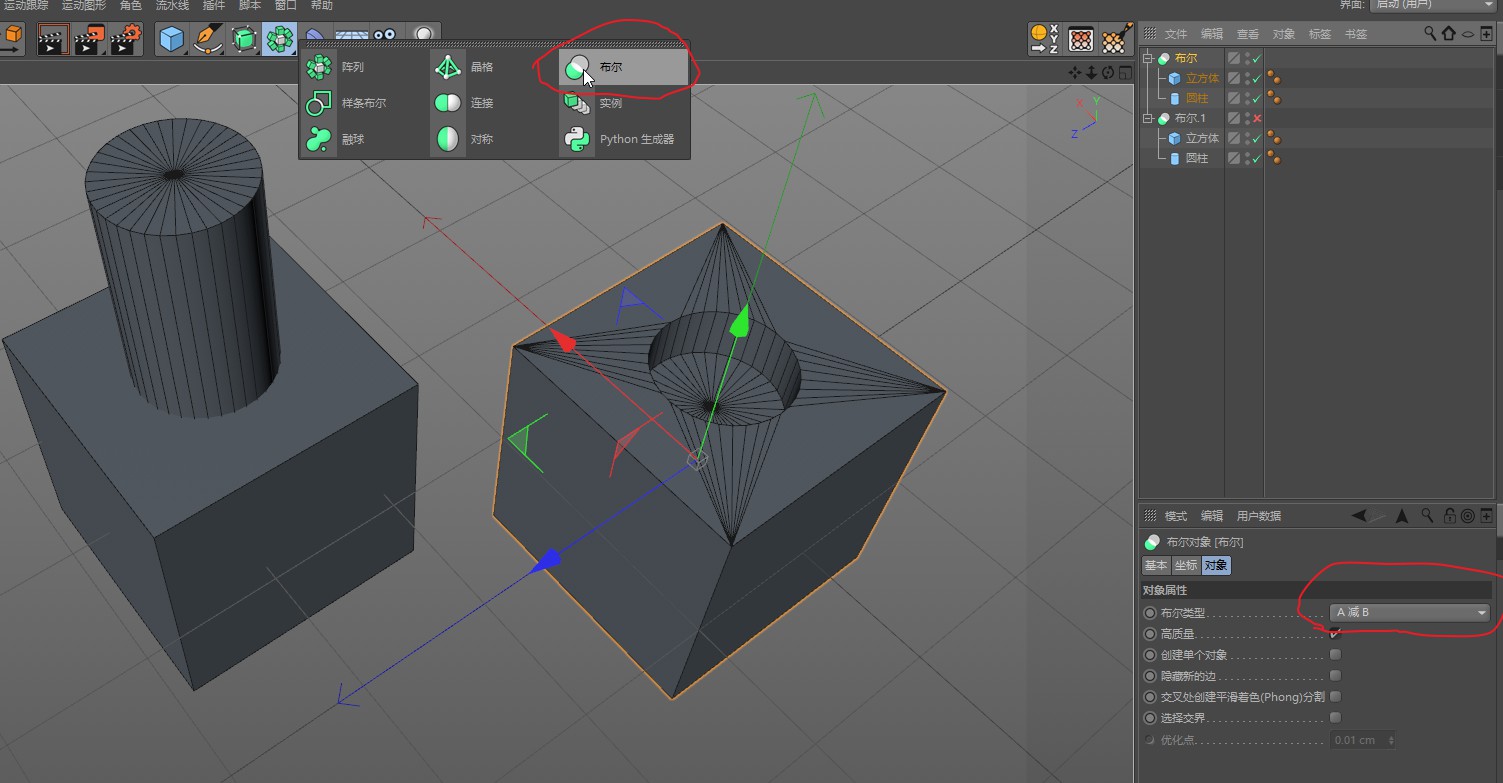This screenshot has height=783, width=1503.
Task: Open the 插件 menu
Action: click(214, 6)
